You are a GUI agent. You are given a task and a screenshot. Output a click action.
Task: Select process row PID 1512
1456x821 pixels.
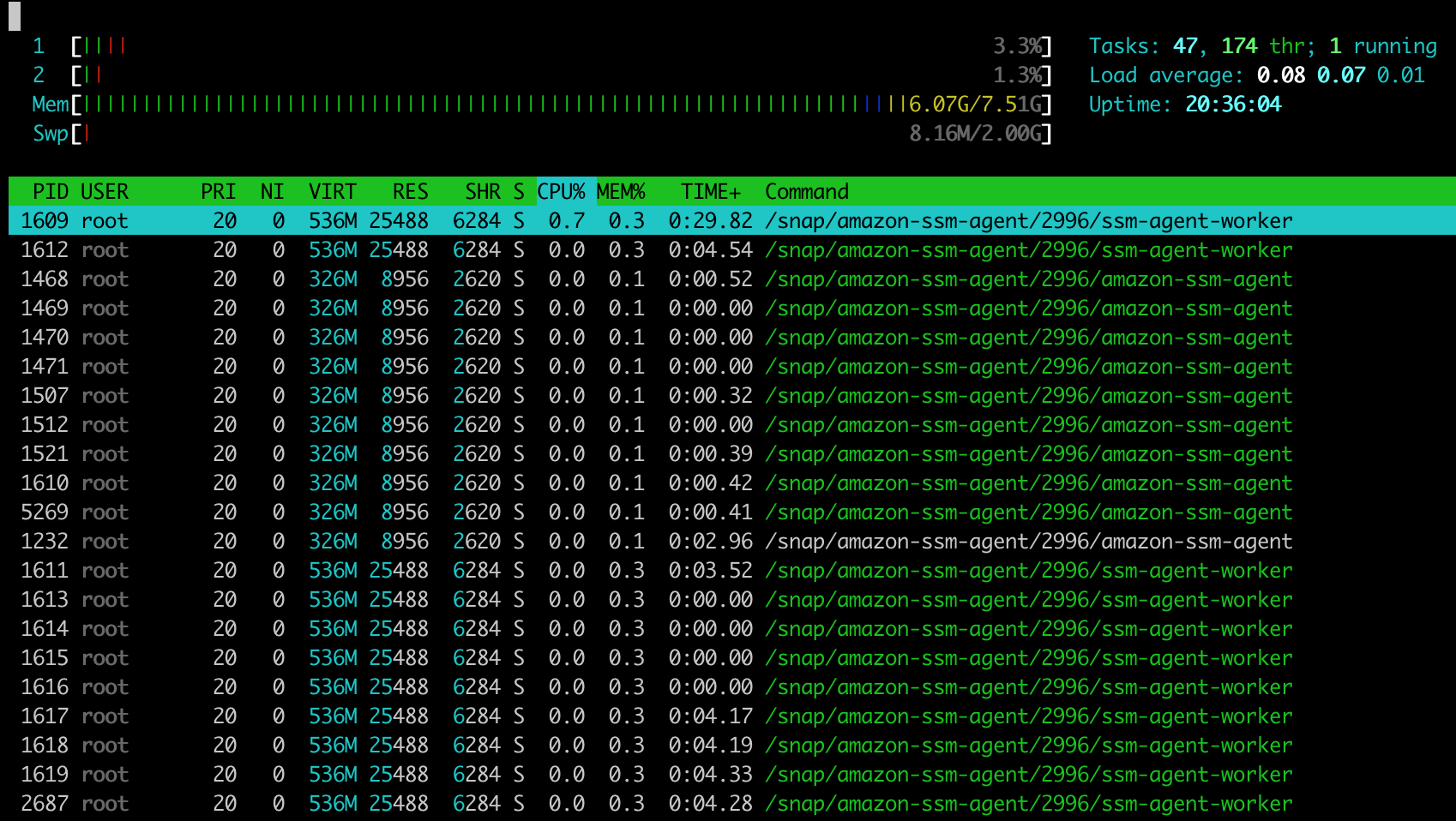pyautogui.click(x=732, y=424)
